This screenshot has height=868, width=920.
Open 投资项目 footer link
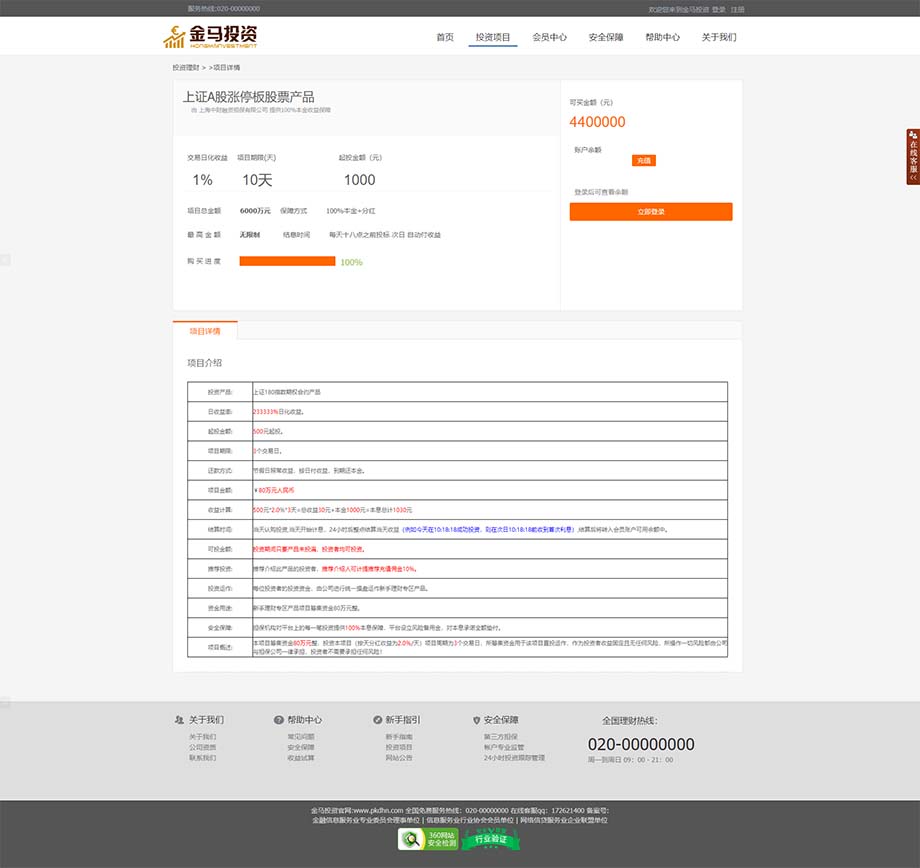click(x=399, y=747)
